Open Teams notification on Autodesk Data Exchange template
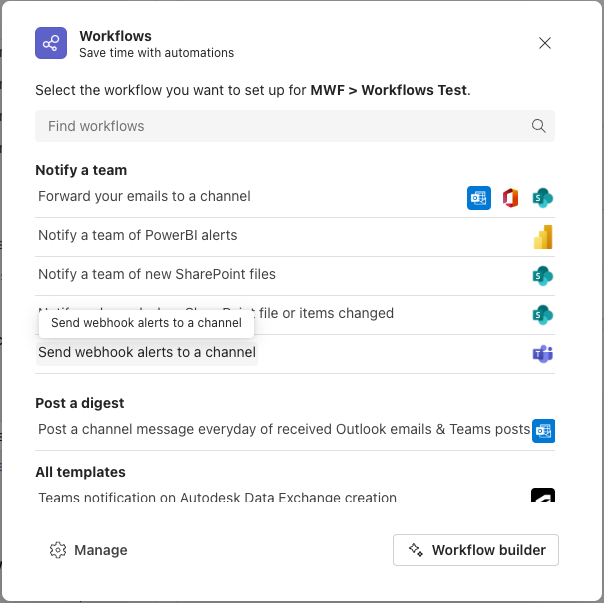The width and height of the screenshot is (604, 603). coord(217,497)
